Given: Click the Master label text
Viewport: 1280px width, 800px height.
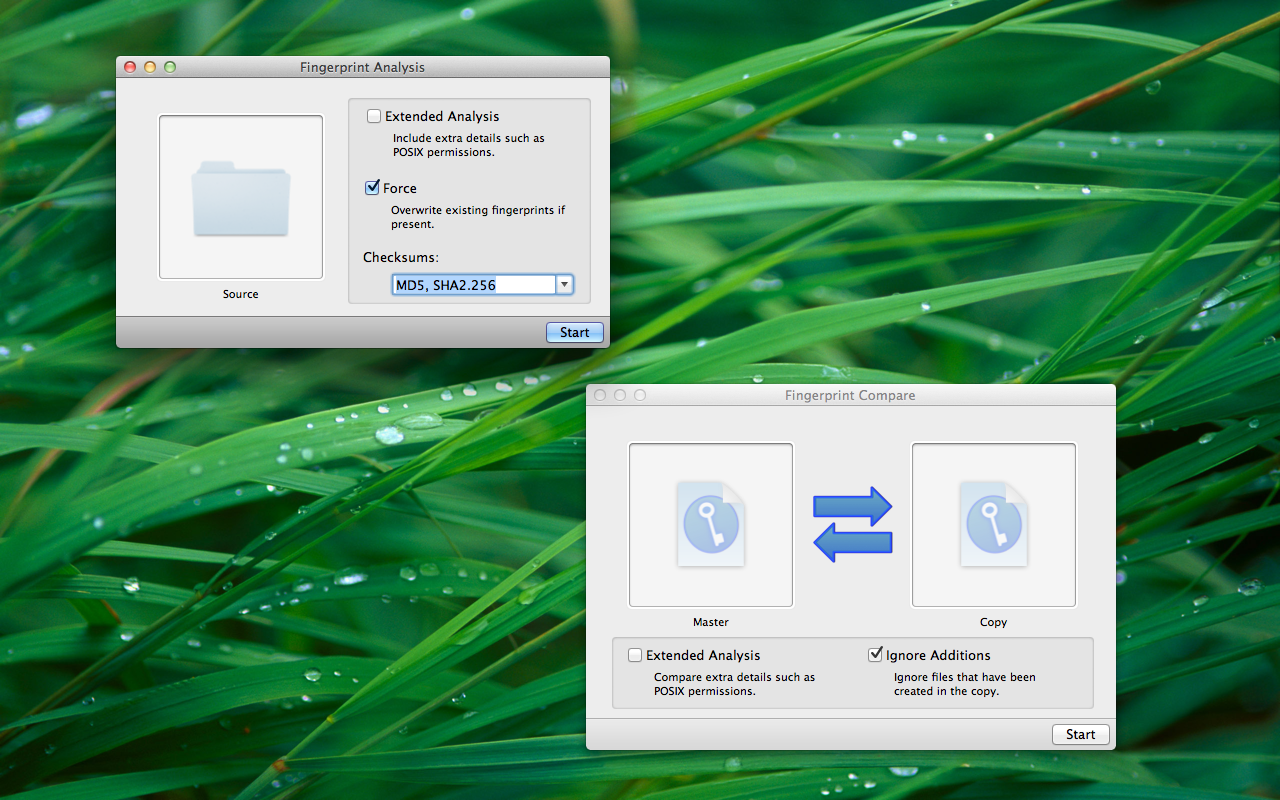Looking at the screenshot, I should (711, 622).
